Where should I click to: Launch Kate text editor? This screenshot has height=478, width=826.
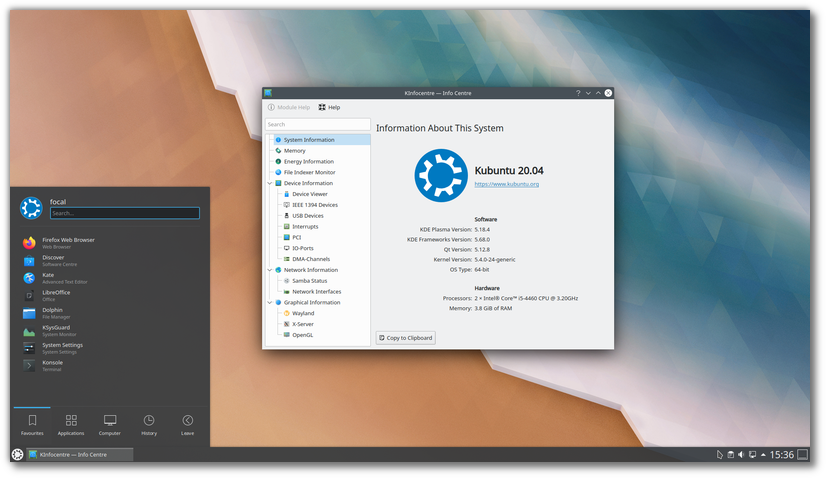[110, 278]
